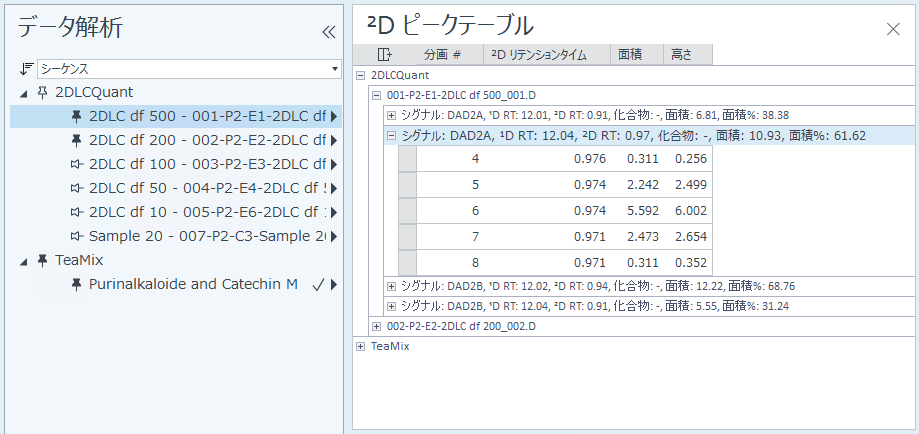The height and width of the screenshot is (434, 919).
Task: Select 2DLC df 10 - 005-P2-E6 injection
Action: coord(207,212)
